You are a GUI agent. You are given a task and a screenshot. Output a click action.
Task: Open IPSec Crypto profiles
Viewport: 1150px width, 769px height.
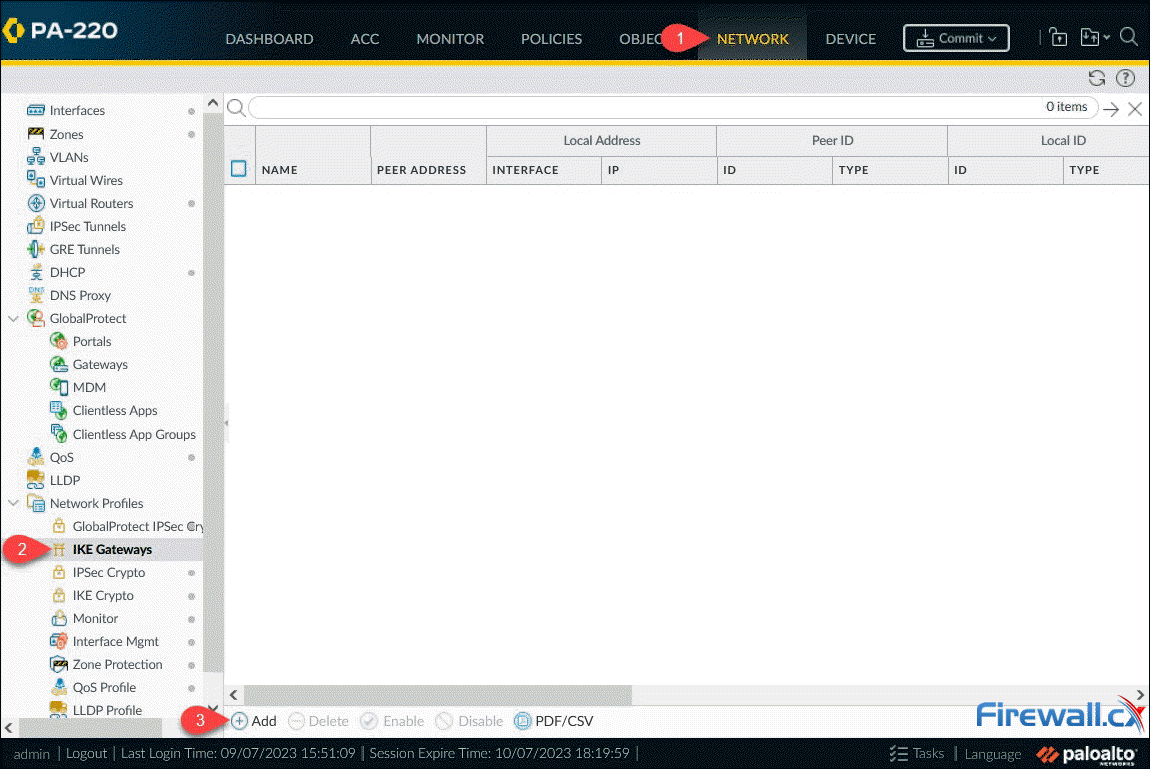click(x=109, y=573)
